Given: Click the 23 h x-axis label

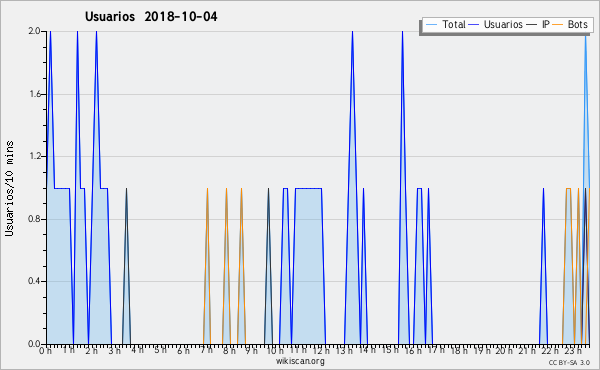Looking at the screenshot, I should coord(573,350).
